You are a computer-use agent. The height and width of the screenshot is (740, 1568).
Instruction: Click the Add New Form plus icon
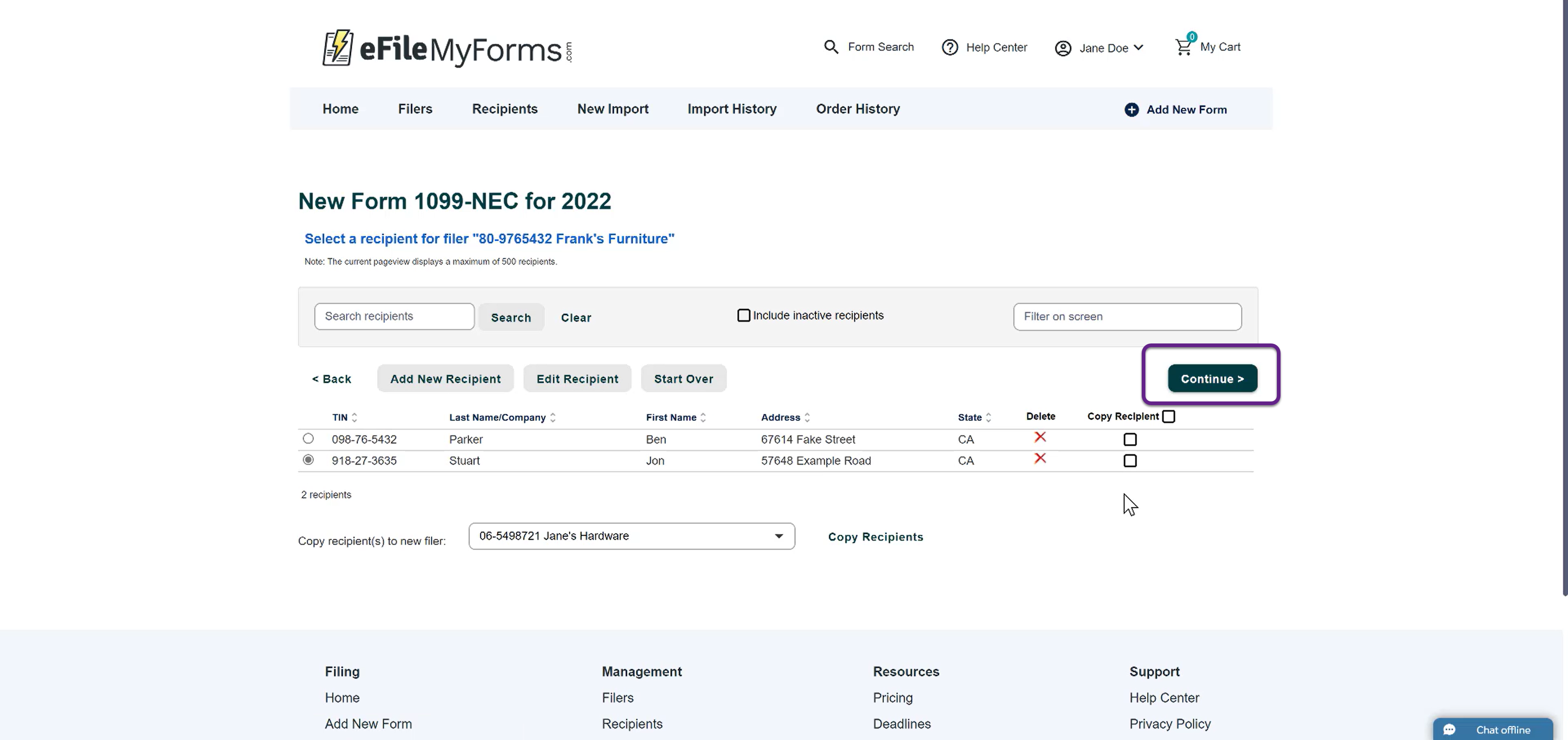point(1131,109)
